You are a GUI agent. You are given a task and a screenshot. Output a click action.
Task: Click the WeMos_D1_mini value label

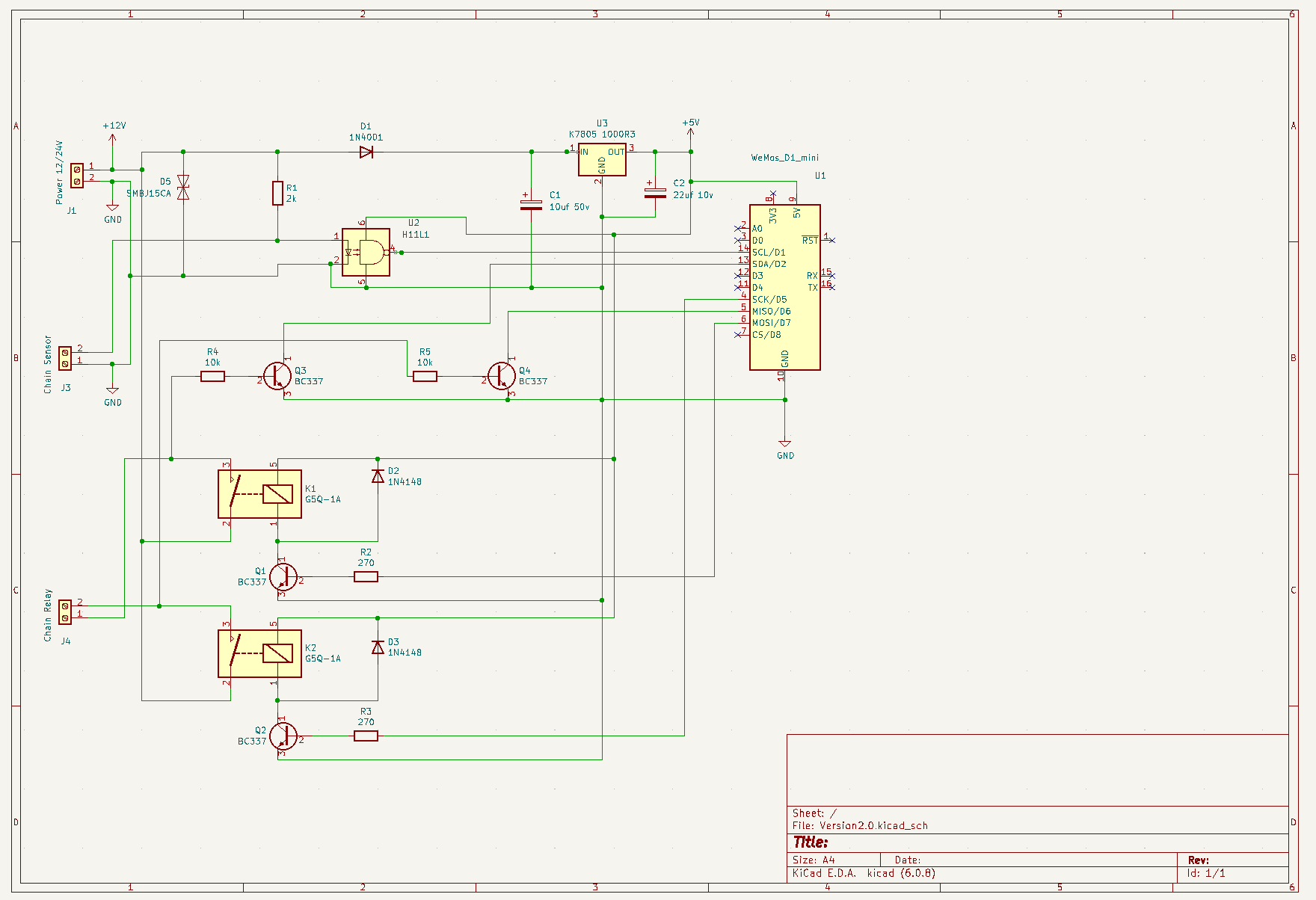[784, 158]
